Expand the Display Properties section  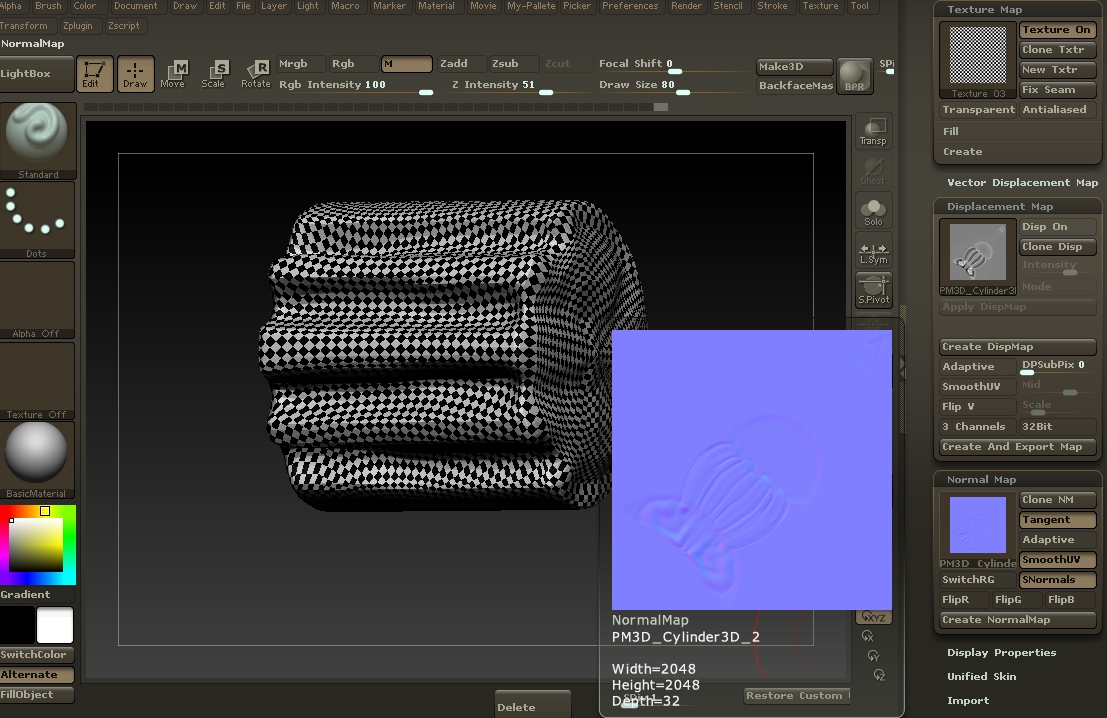point(1001,653)
